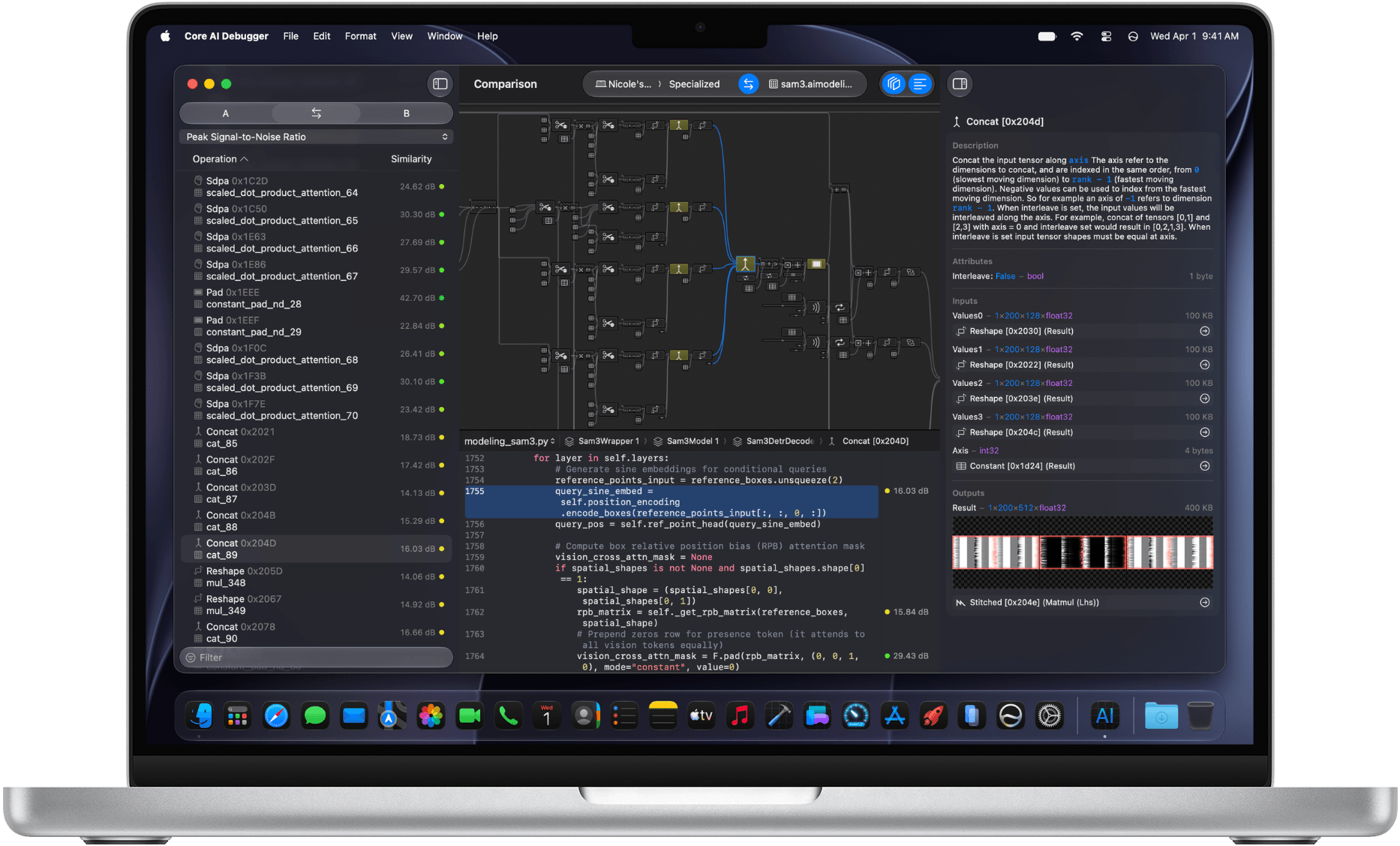Click Nicole's device breadcrumb in toolbar
Image resolution: width=1400 pixels, height=846 pixels.
(x=623, y=84)
